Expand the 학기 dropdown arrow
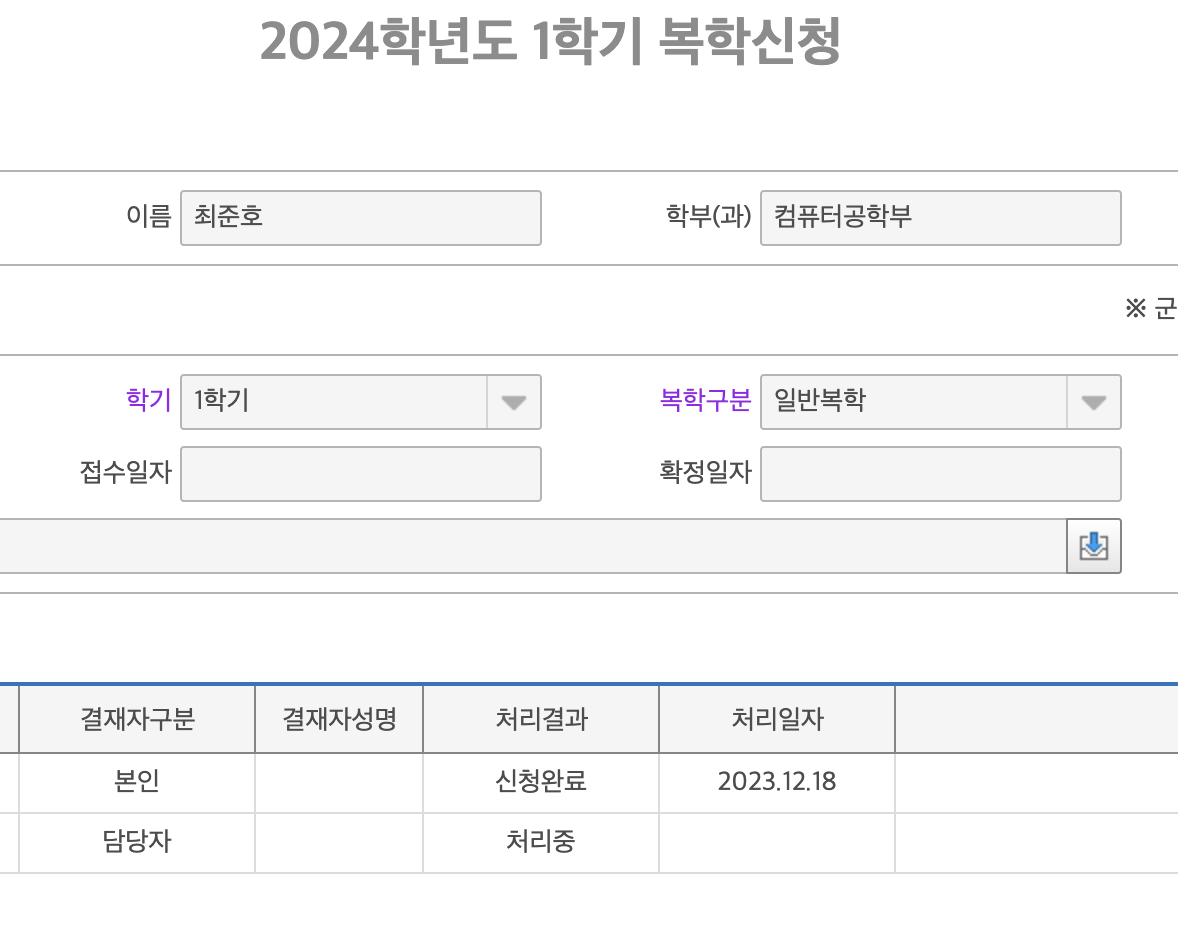The height and width of the screenshot is (938, 1178). click(x=513, y=402)
